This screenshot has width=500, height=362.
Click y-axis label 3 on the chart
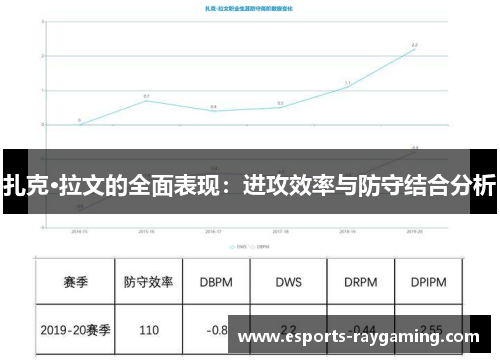(42, 22)
